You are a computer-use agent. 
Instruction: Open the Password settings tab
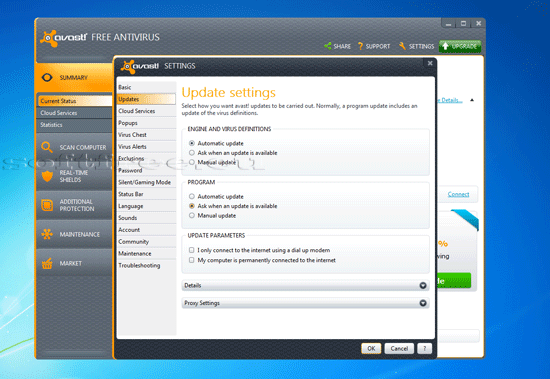point(146,171)
